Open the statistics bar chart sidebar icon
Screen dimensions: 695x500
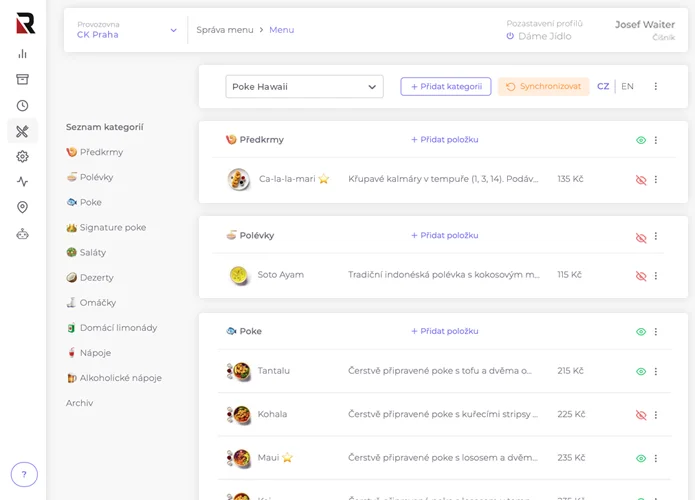(x=22, y=54)
